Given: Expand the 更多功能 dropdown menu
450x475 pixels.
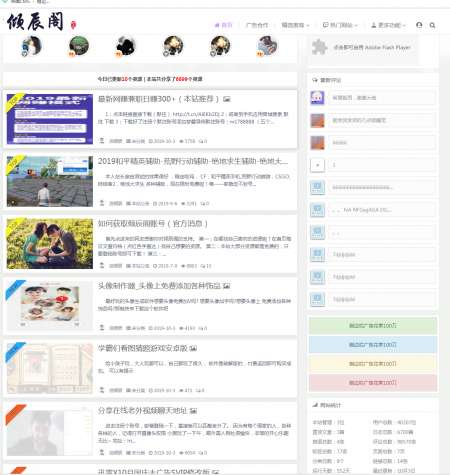Looking at the screenshot, I should (388, 25).
